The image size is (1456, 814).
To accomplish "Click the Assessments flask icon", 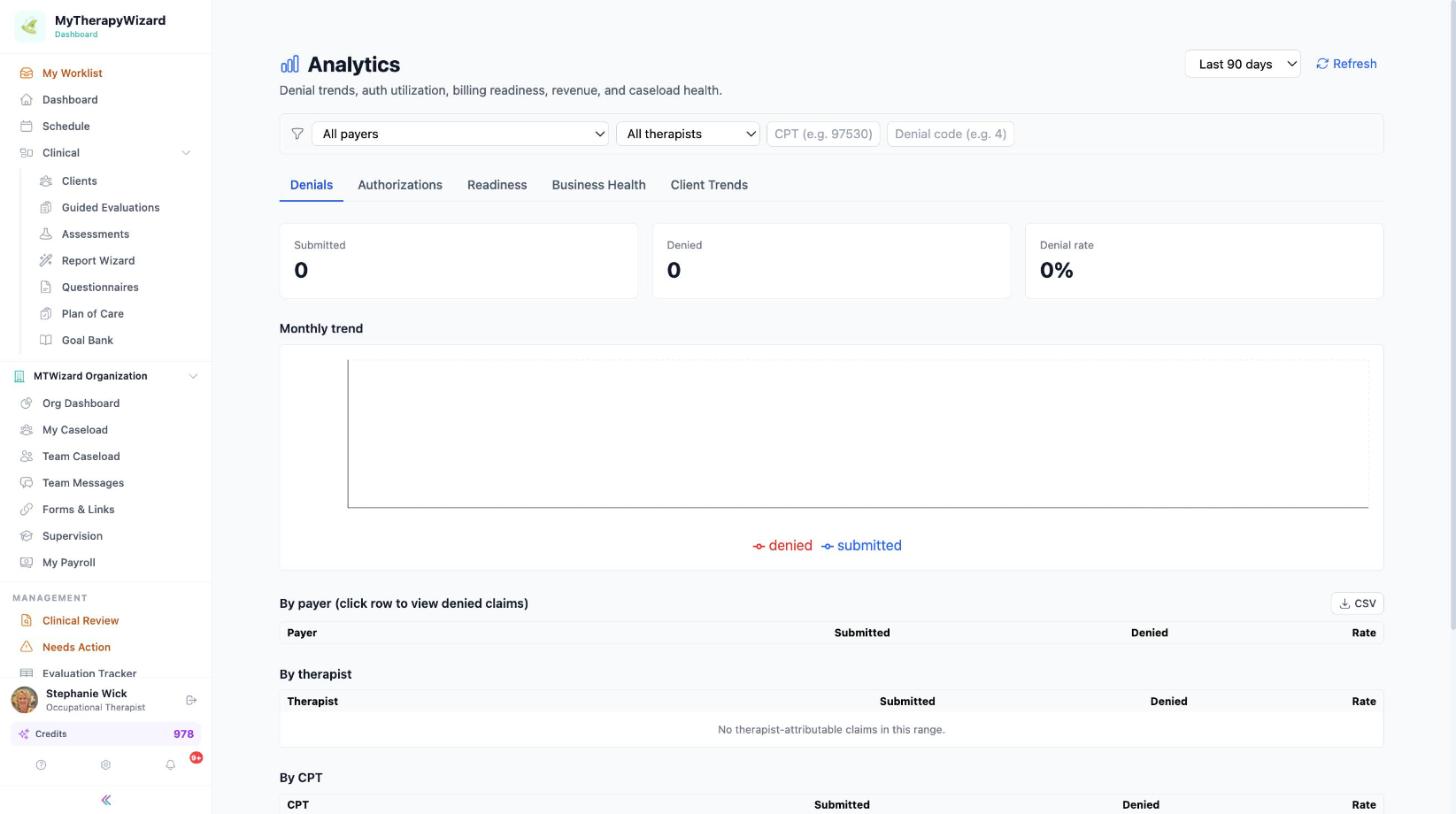I will (x=46, y=234).
